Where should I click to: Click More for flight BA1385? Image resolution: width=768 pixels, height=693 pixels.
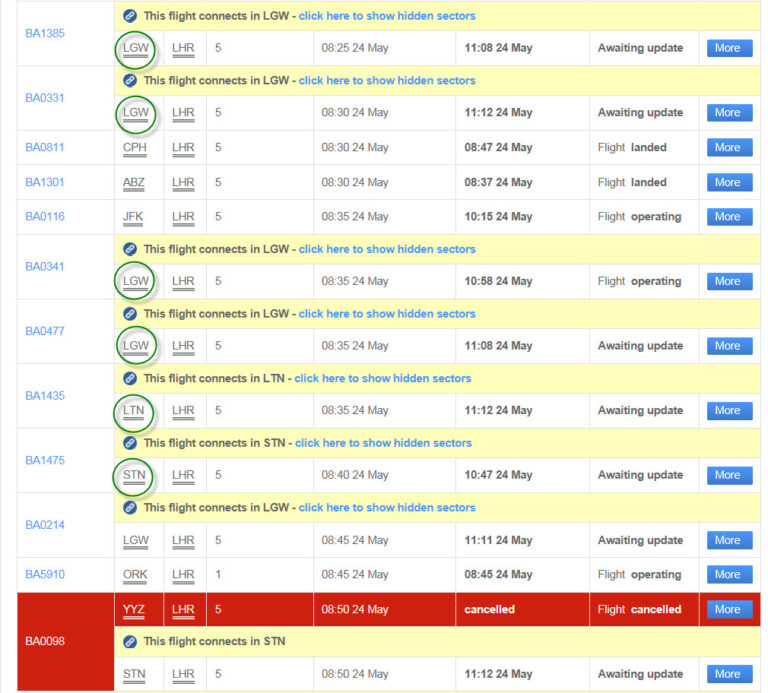(x=729, y=48)
